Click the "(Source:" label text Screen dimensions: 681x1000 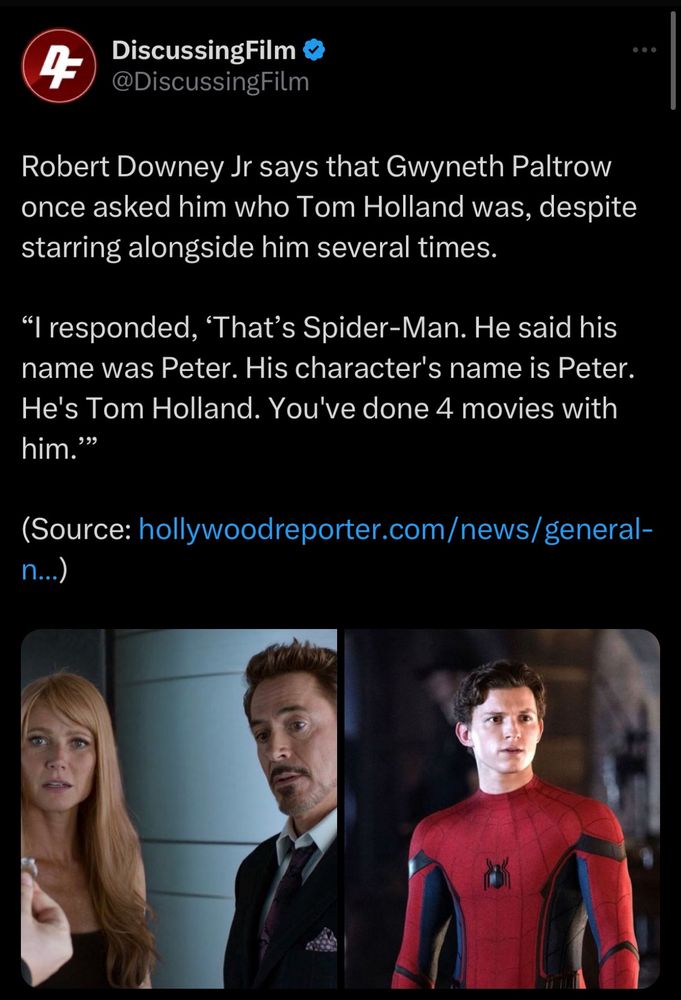[77, 529]
